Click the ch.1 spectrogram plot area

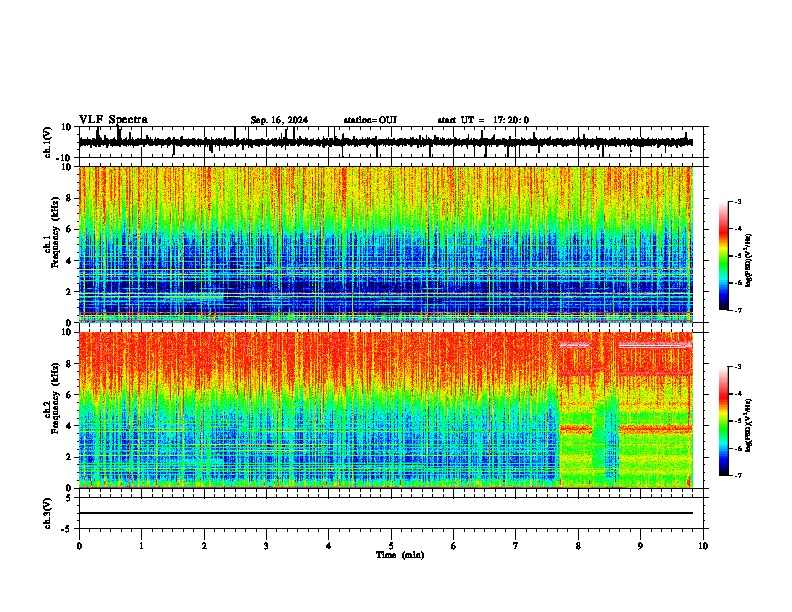pyautogui.click(x=386, y=244)
